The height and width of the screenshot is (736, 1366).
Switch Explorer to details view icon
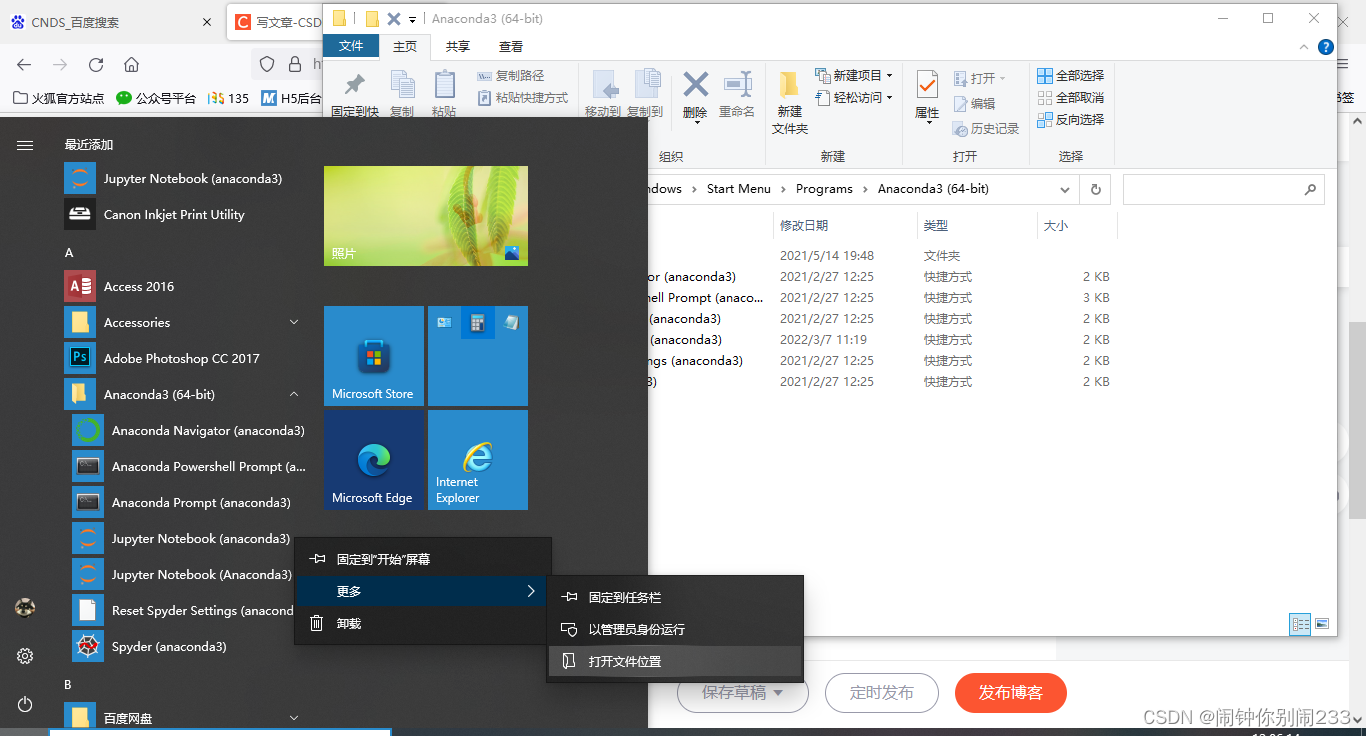[x=1300, y=624]
